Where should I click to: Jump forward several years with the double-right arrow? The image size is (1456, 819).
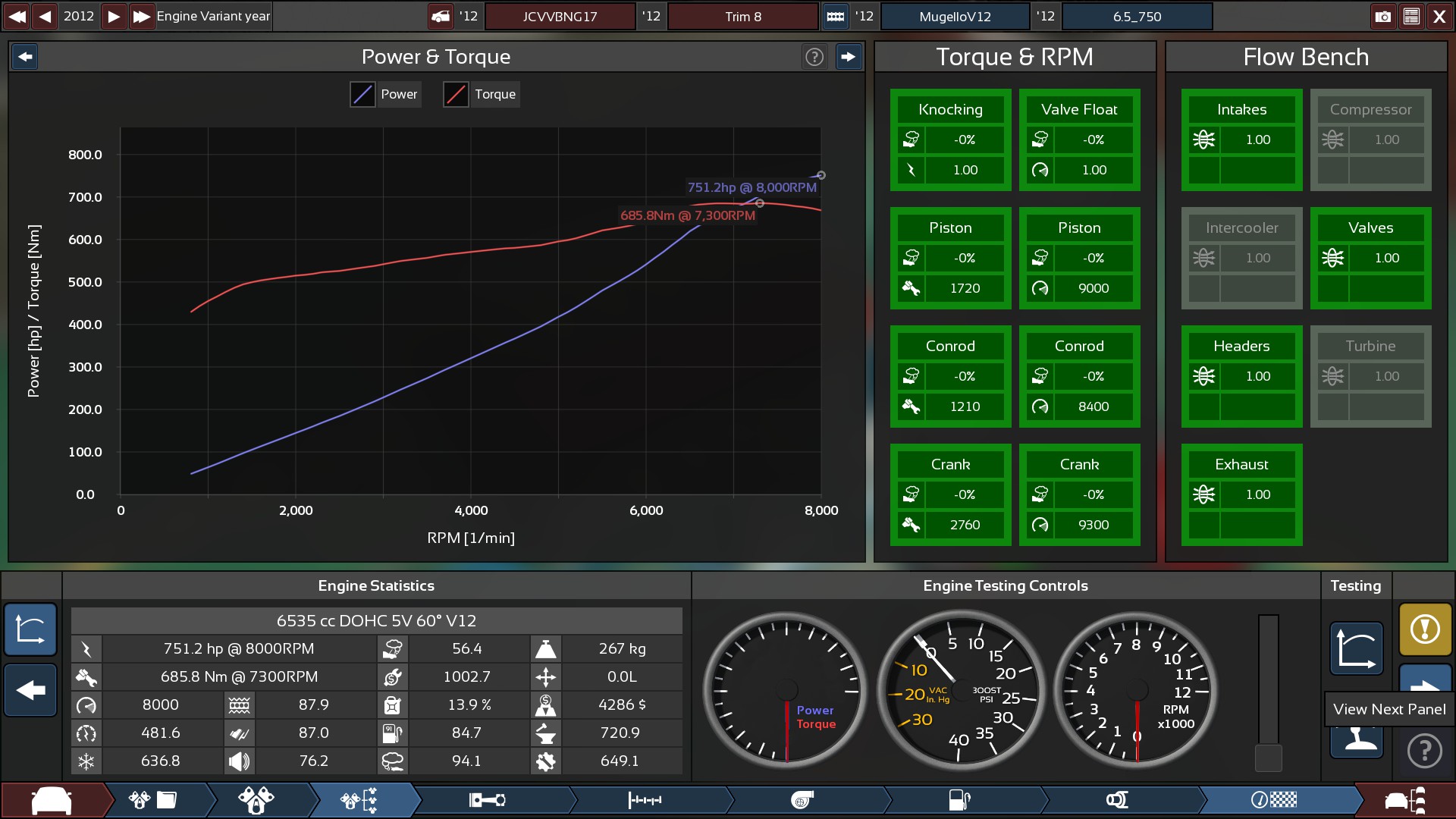point(141,16)
